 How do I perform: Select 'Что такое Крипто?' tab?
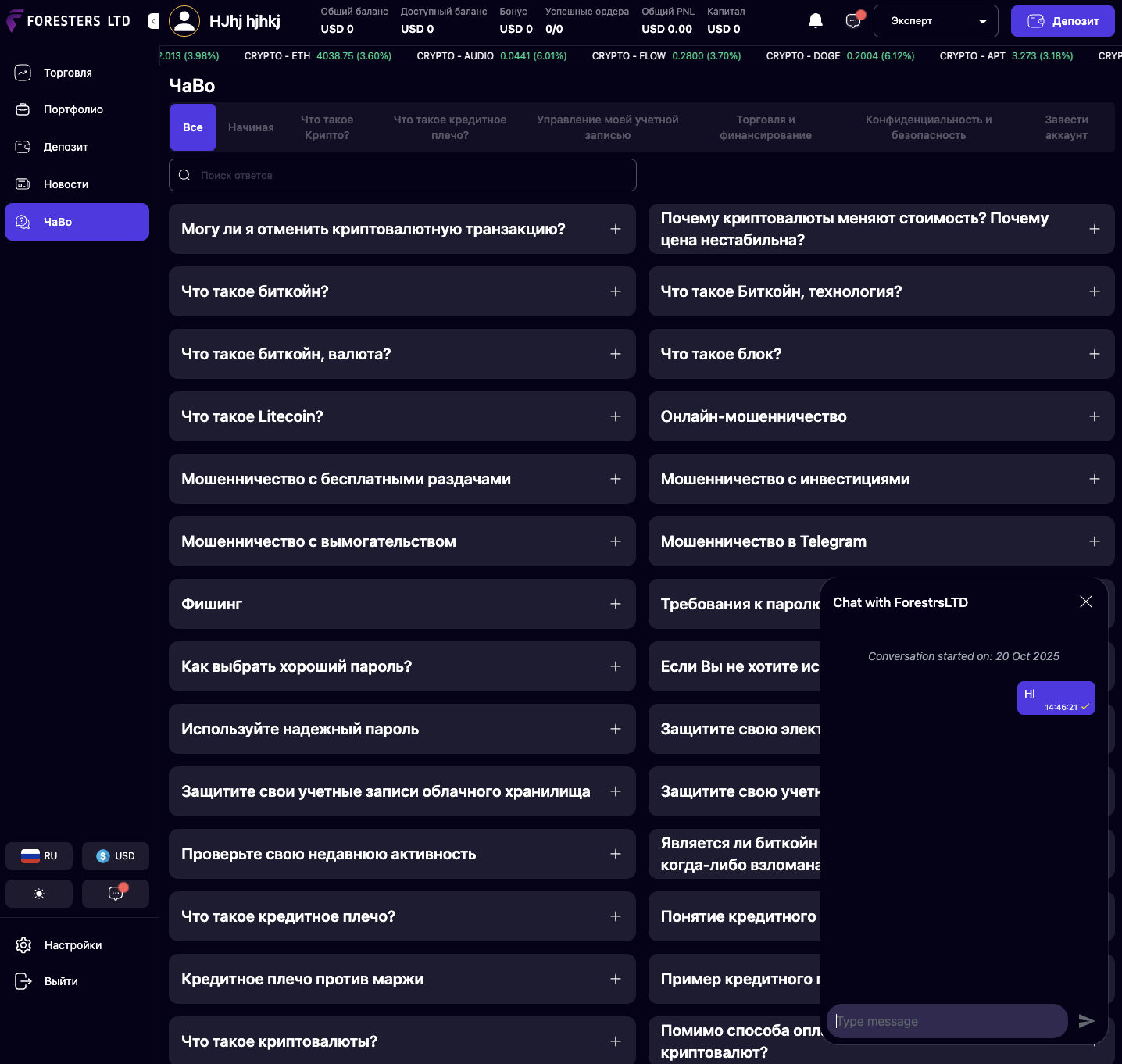point(327,127)
